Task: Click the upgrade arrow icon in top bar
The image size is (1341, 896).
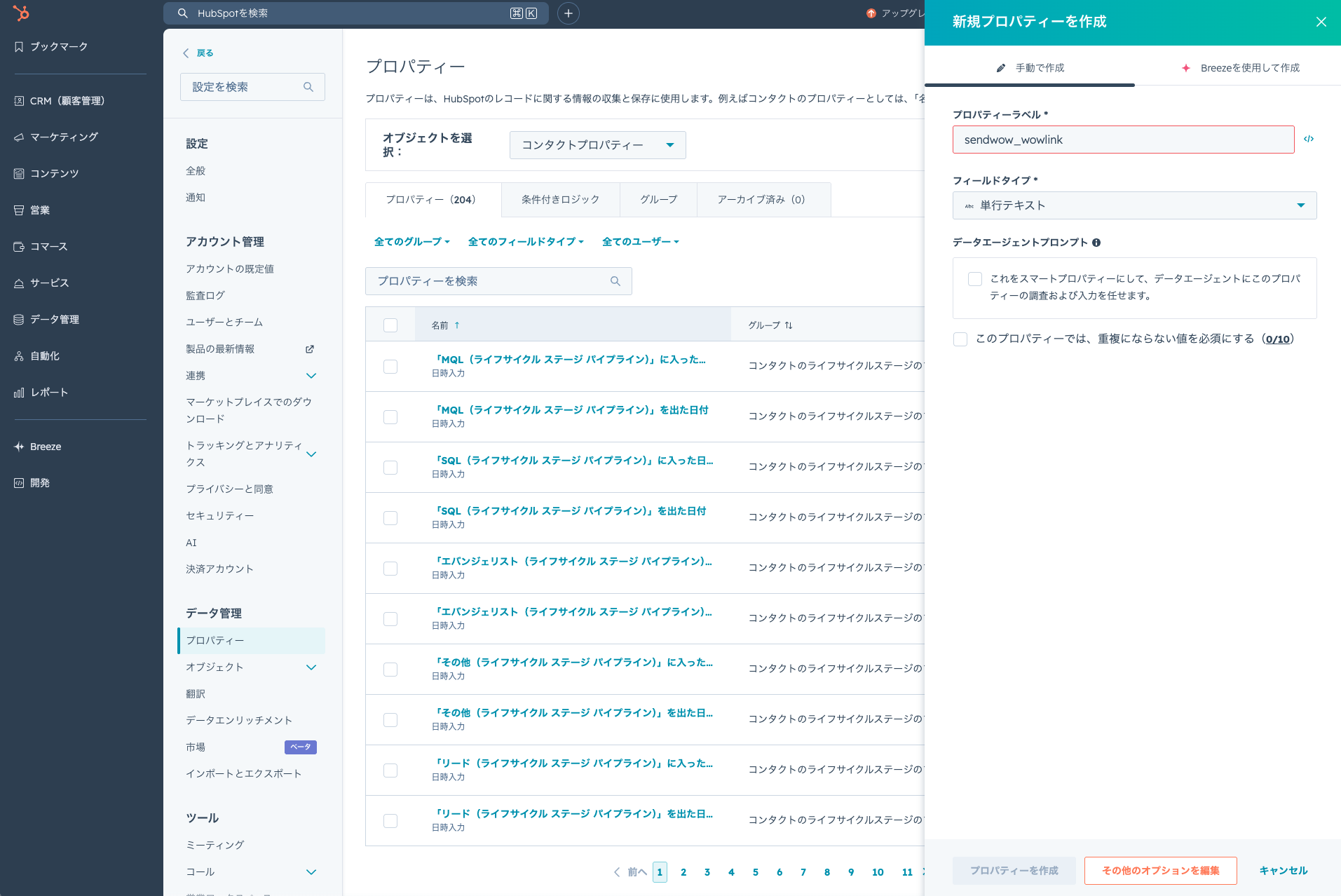Action: tap(871, 13)
